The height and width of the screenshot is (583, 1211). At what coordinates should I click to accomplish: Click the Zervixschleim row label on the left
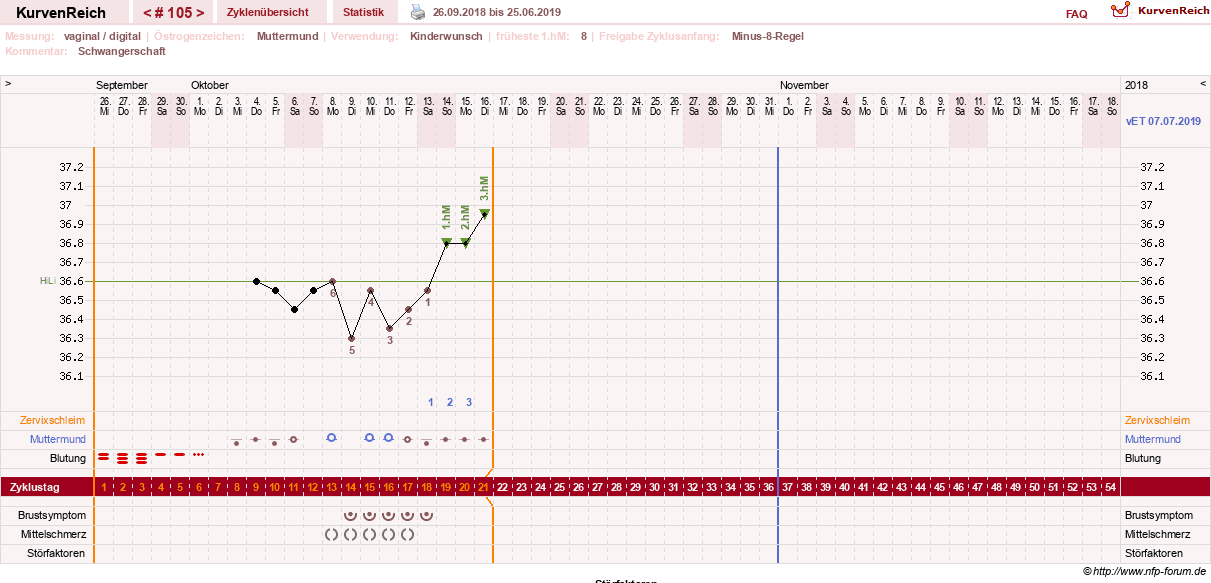(x=53, y=420)
